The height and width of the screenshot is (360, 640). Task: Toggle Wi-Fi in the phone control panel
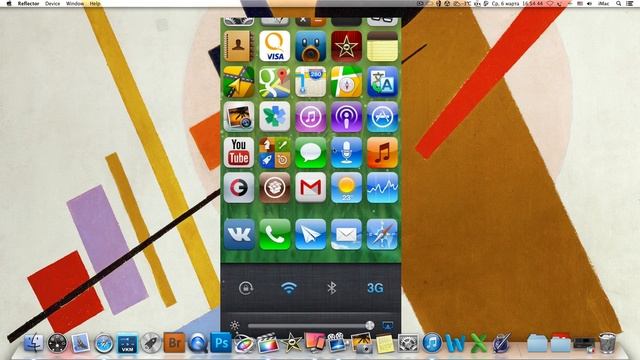click(289, 288)
